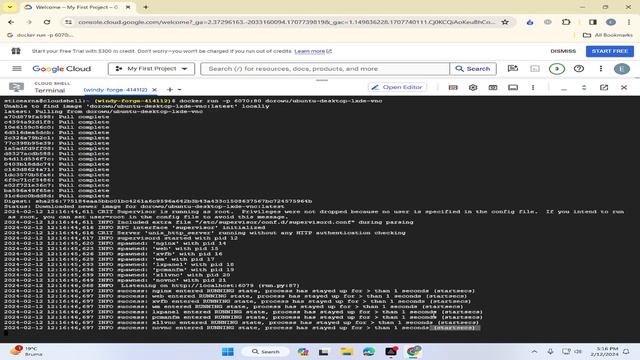Open Cloud Shell in a new window
Viewport: 640px width, 360px height.
click(x=604, y=87)
